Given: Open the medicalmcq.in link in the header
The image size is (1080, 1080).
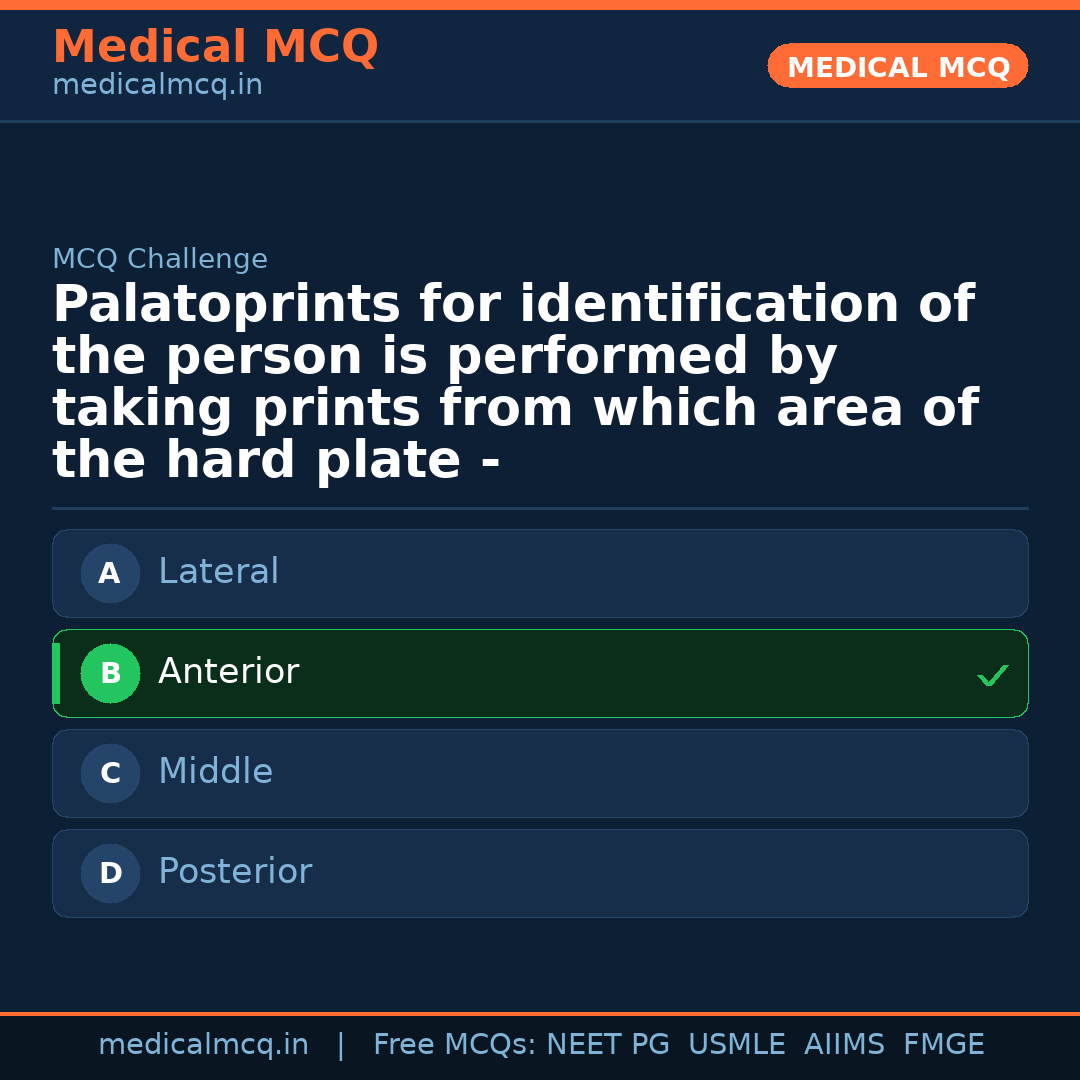Looking at the screenshot, I should click(x=156, y=84).
